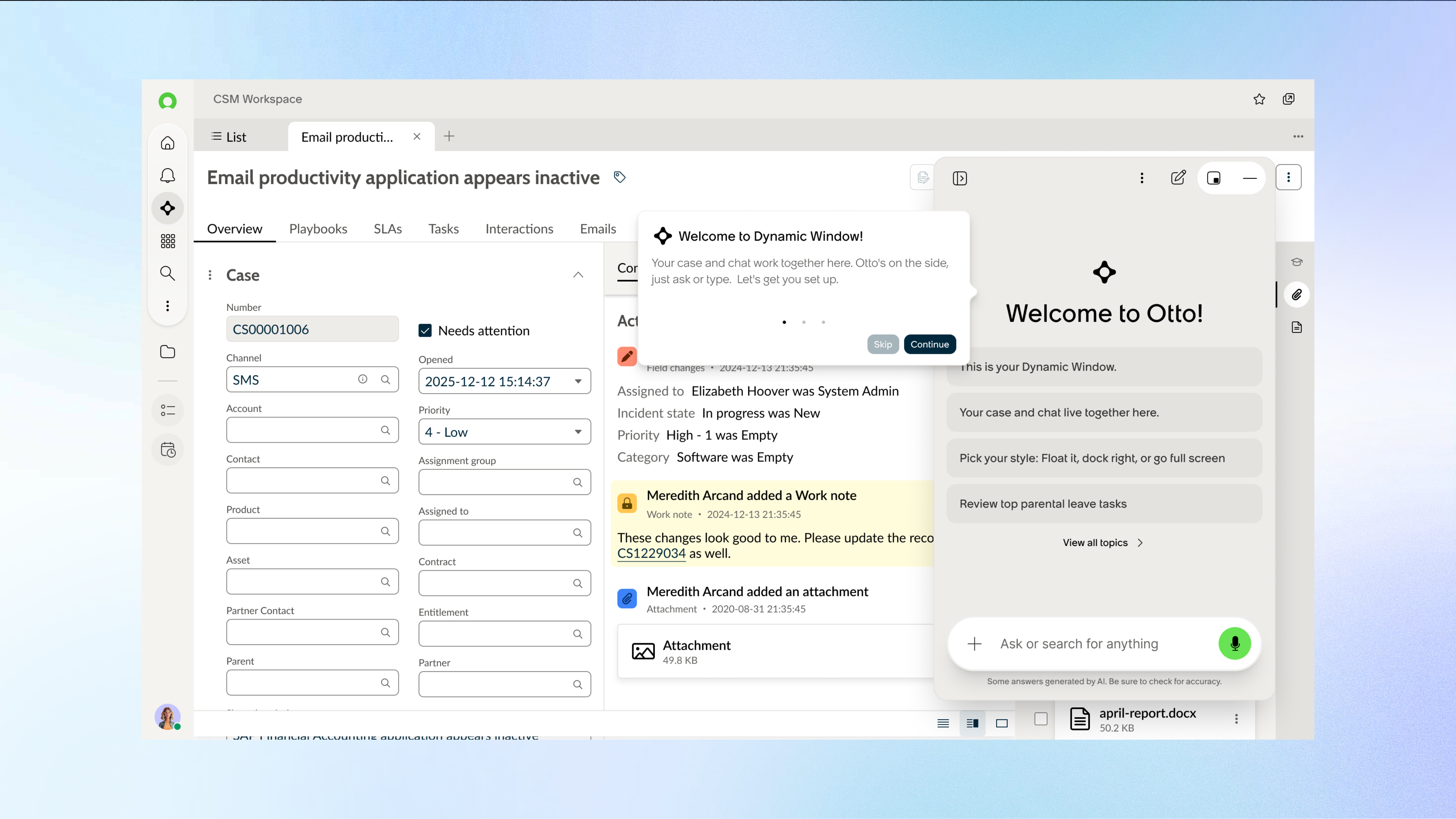Select the april-report.docx checkbox
The image size is (1456, 819).
[x=1041, y=719]
